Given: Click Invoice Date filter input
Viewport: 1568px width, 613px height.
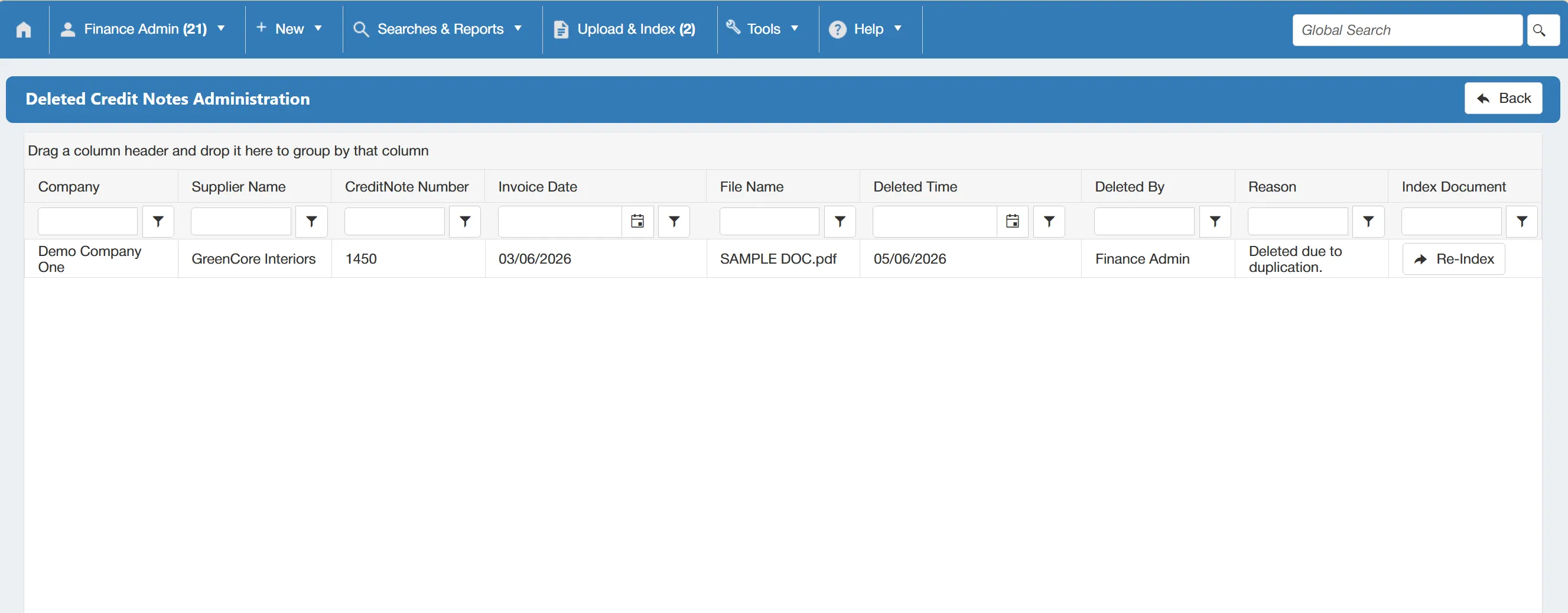Looking at the screenshot, I should coord(560,222).
